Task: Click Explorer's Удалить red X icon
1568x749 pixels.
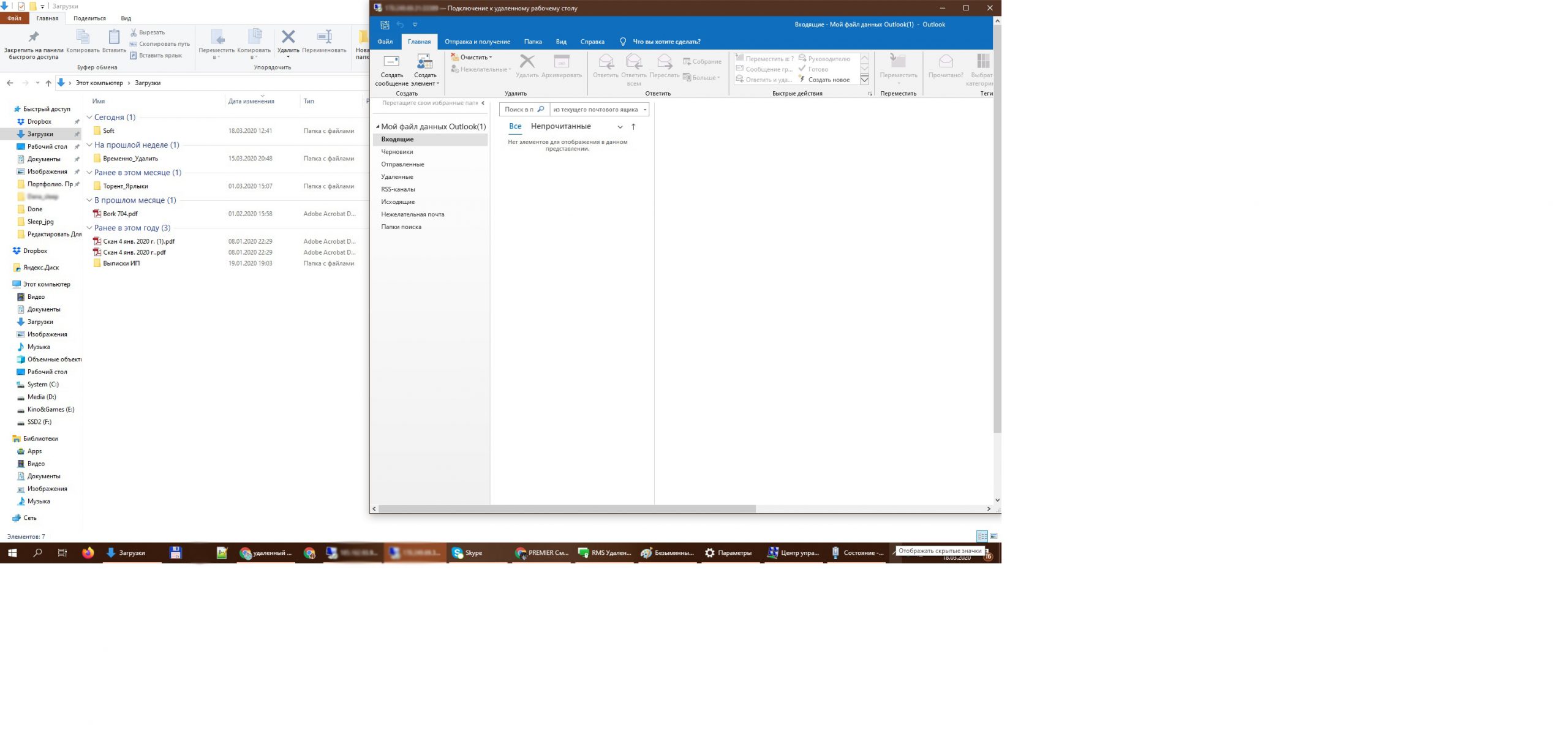Action: click(x=288, y=37)
